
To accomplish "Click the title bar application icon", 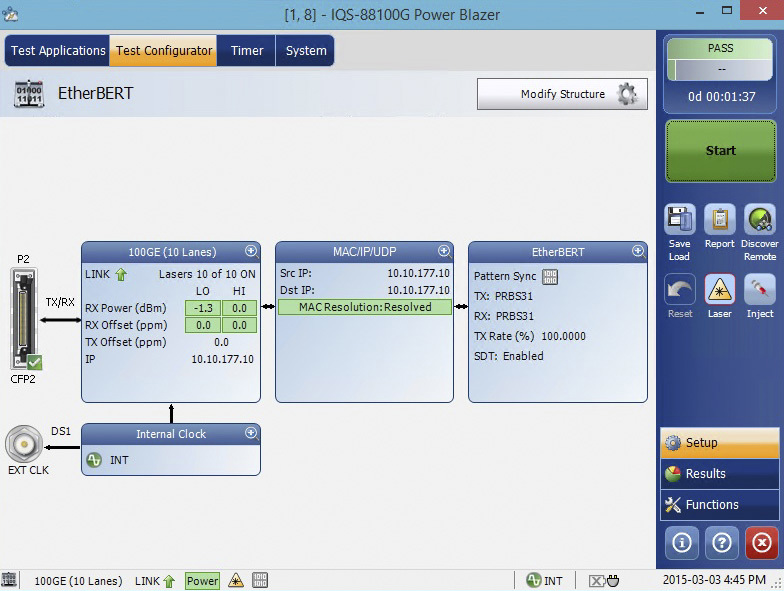I will (x=10, y=14).
